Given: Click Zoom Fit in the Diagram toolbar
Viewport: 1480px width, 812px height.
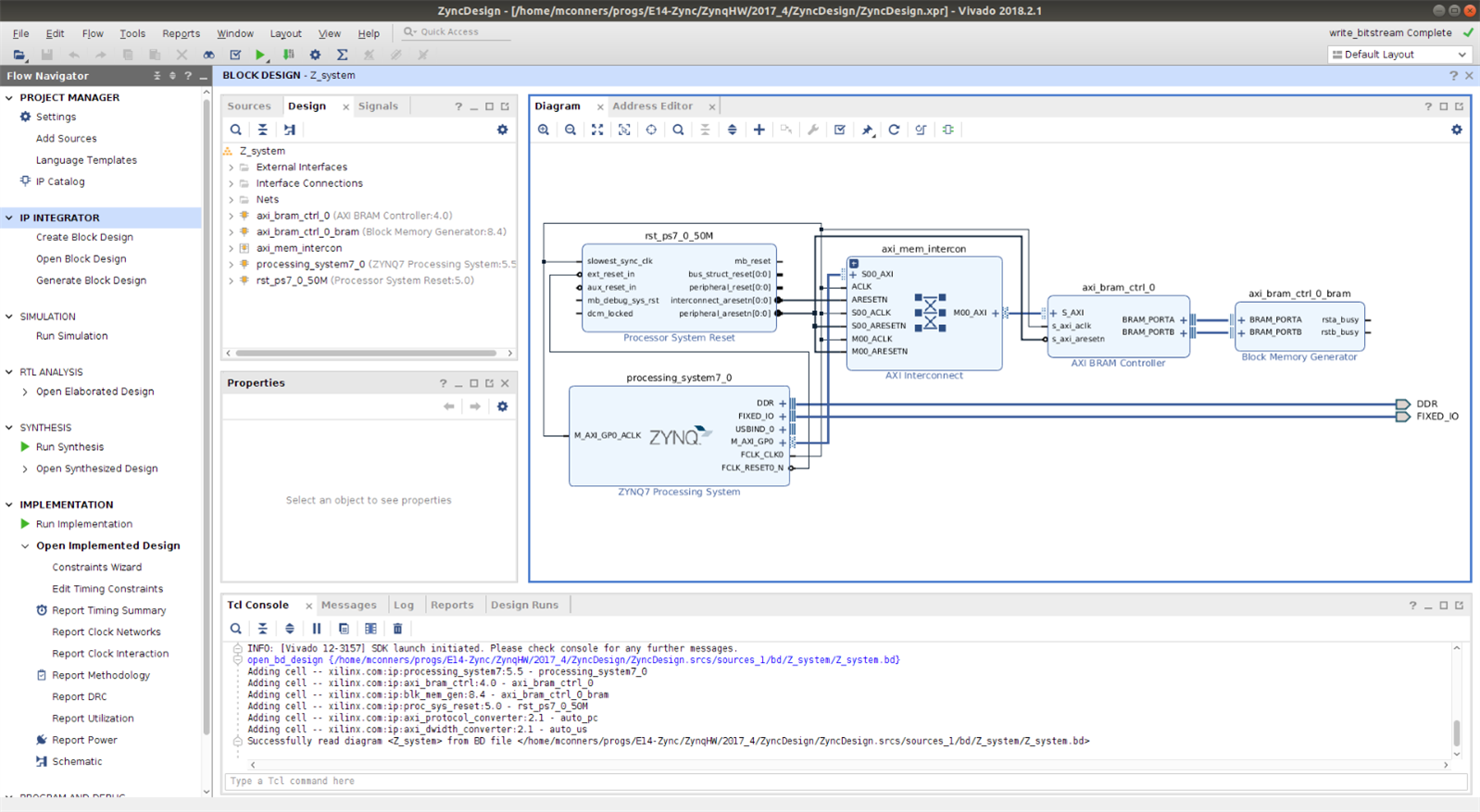Looking at the screenshot, I should (597, 130).
